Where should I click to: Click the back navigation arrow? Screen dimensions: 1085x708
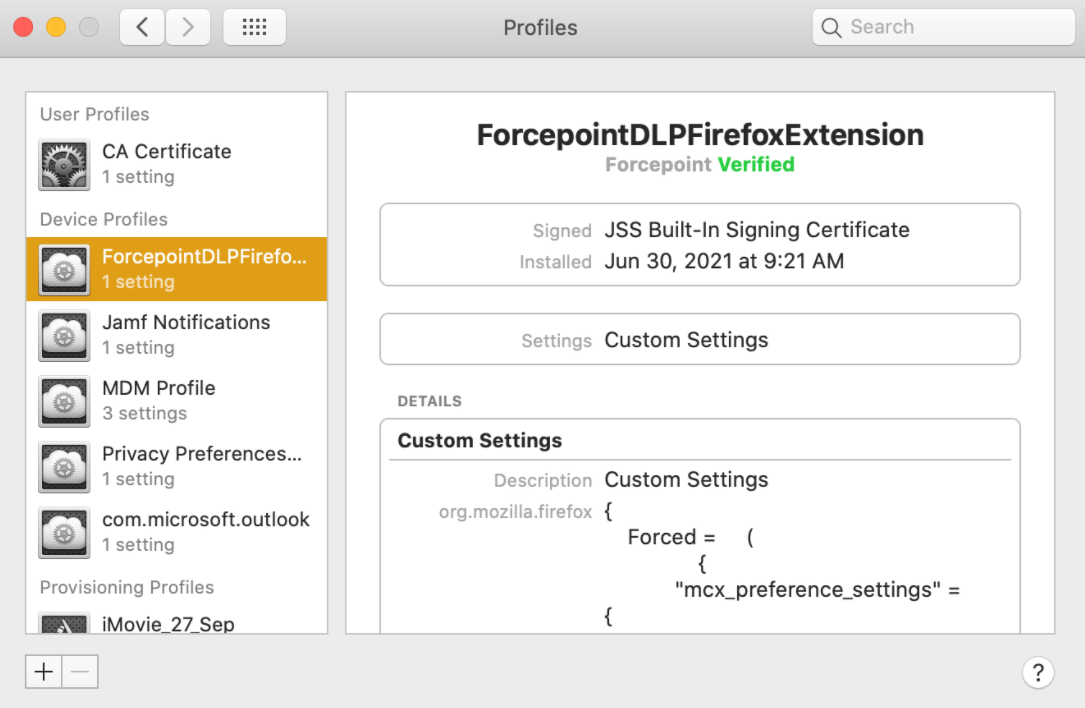click(x=141, y=27)
